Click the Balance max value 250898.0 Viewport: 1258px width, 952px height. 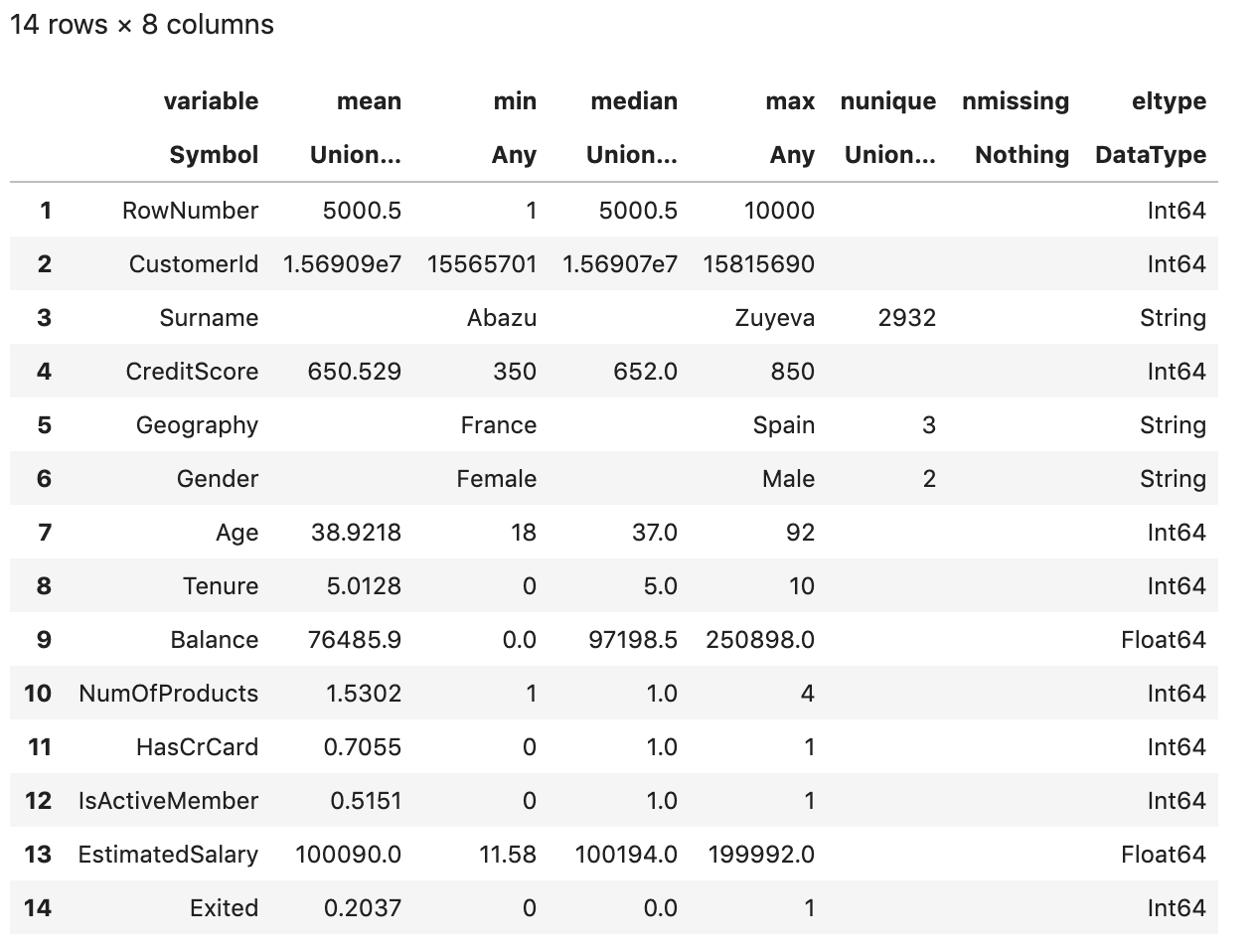point(759,640)
